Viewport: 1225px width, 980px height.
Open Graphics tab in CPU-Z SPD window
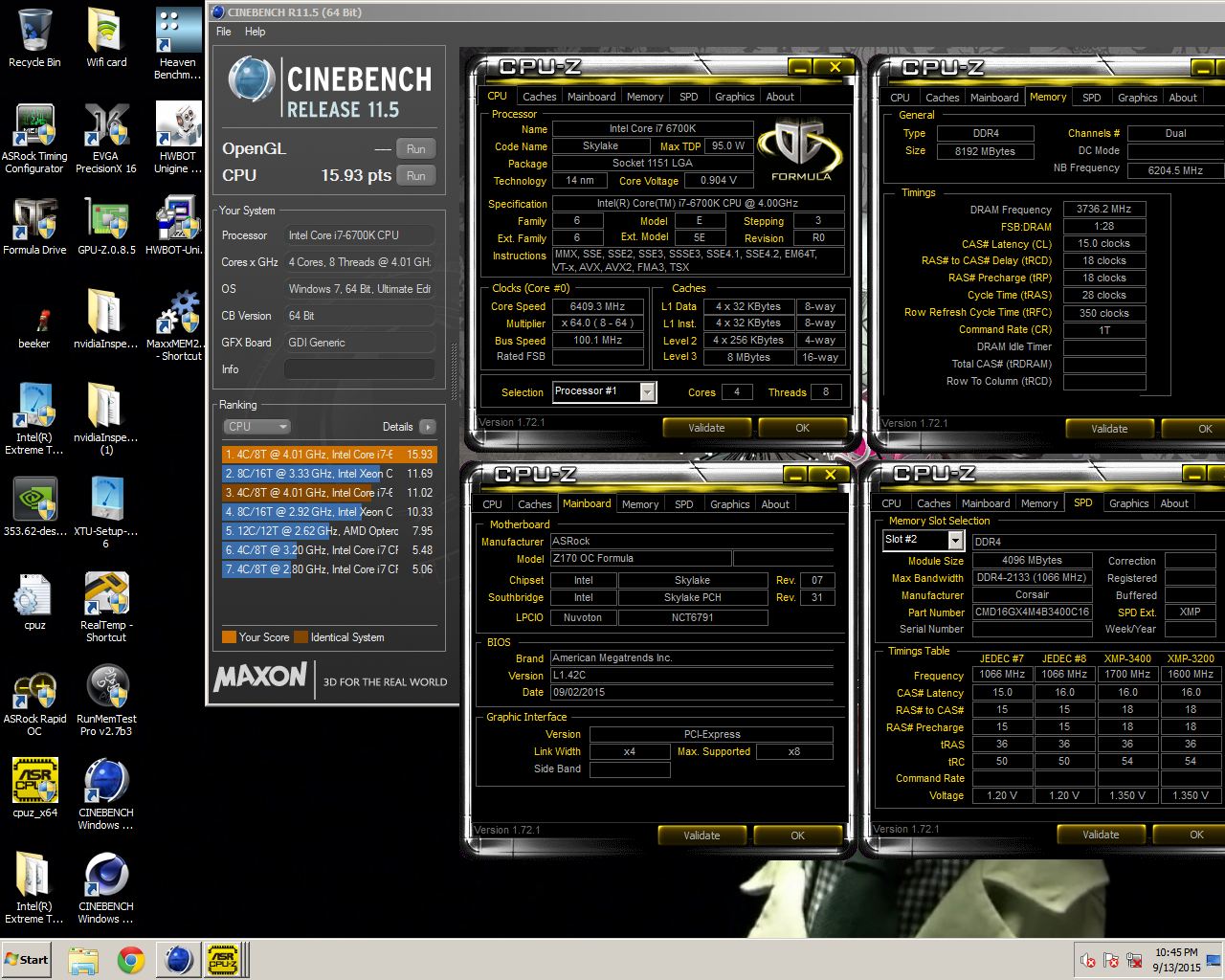[x=1128, y=503]
